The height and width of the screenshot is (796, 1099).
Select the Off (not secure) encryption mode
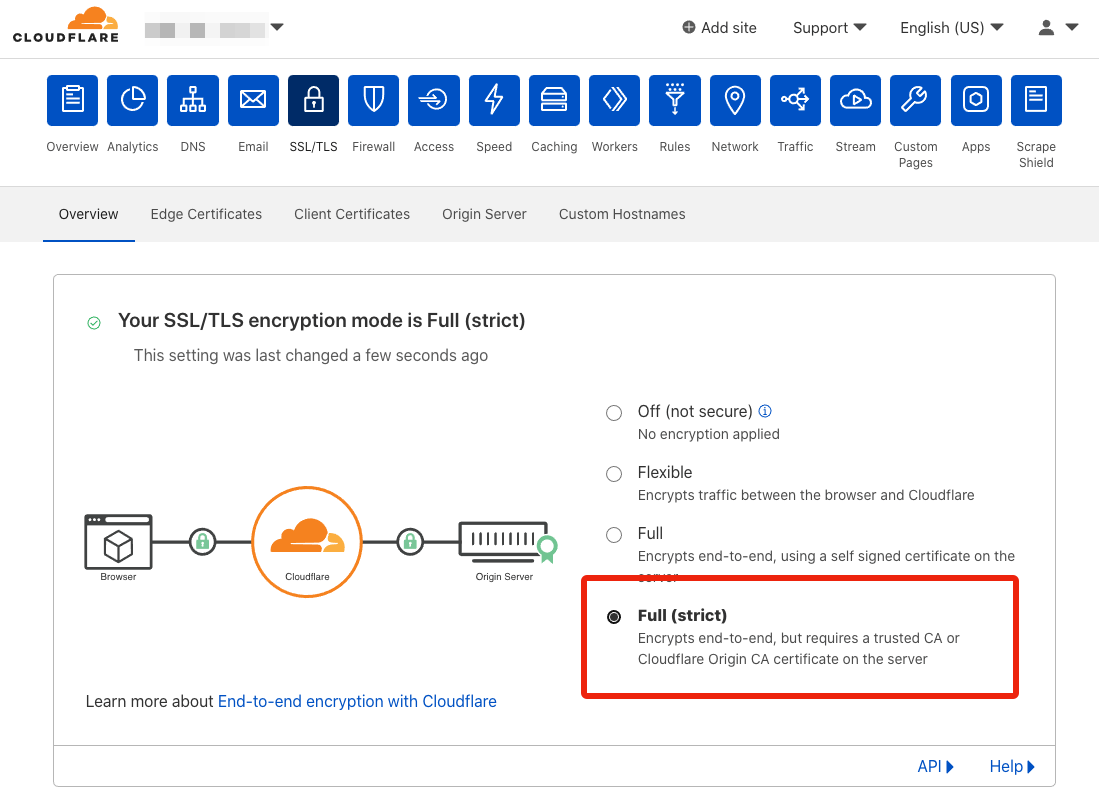[614, 412]
